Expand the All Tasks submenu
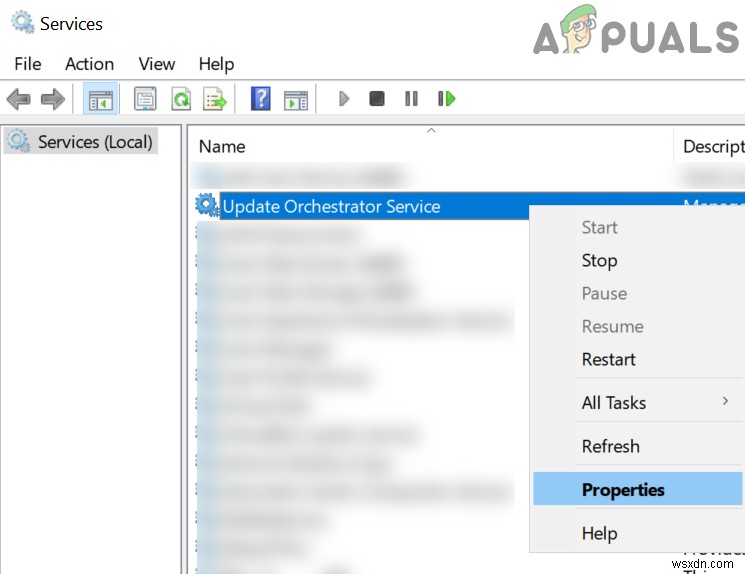Image resolution: width=745 pixels, height=574 pixels. 637,402
